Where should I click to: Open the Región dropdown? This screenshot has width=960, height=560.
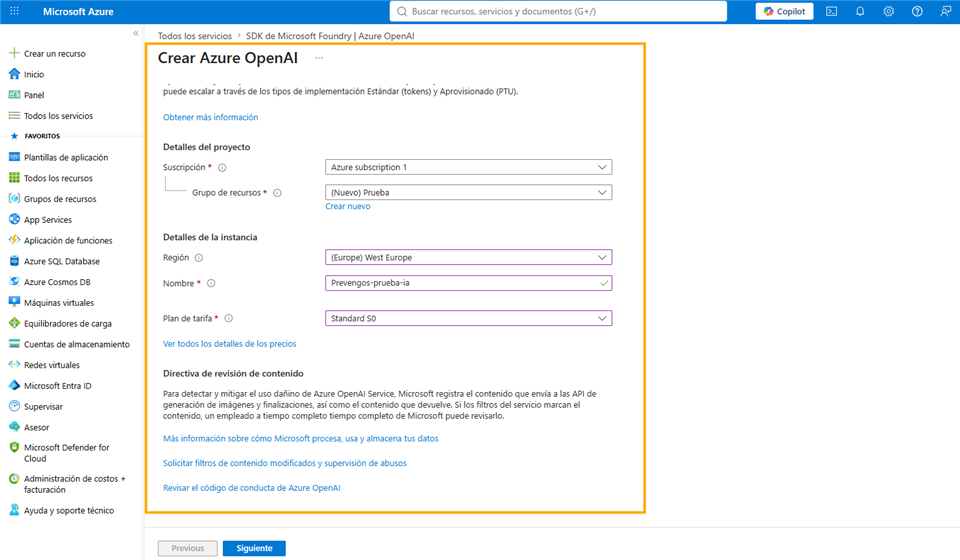(x=468, y=258)
